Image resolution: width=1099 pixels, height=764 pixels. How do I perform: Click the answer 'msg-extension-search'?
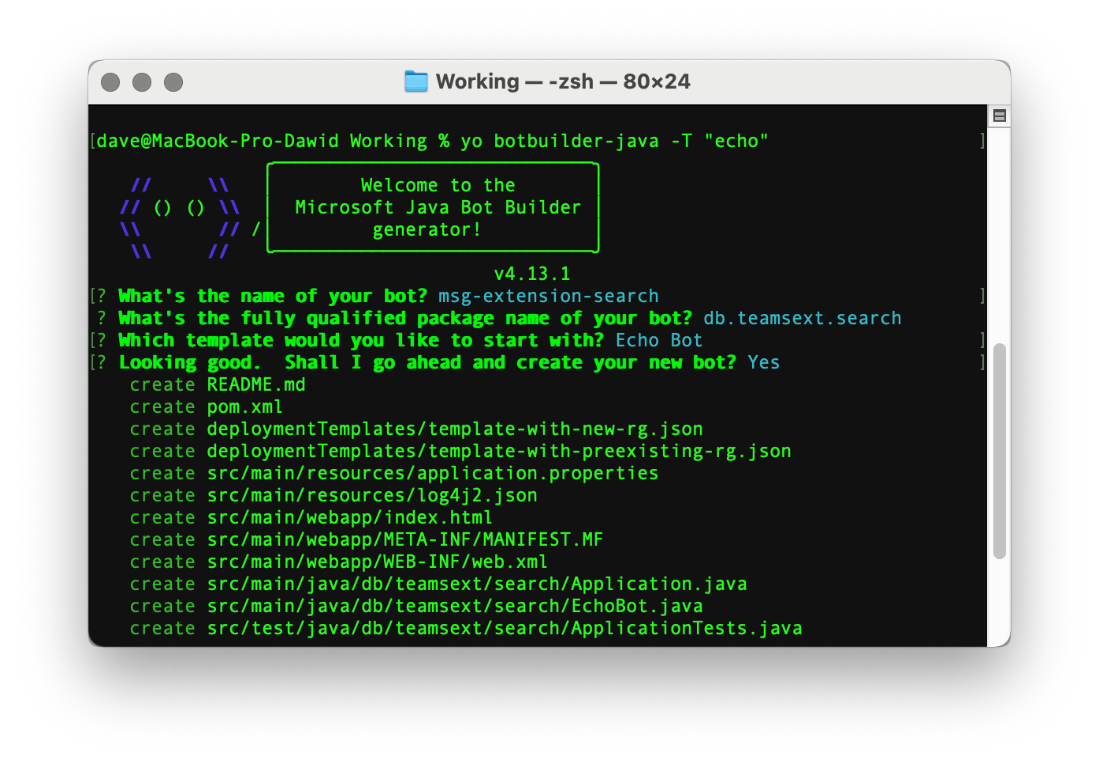pyautogui.click(x=548, y=296)
